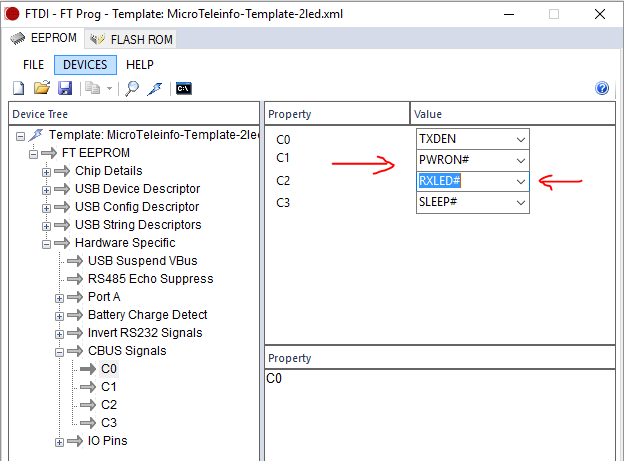The width and height of the screenshot is (624, 461).
Task: Close the FT Prog window
Action: coord(600,14)
